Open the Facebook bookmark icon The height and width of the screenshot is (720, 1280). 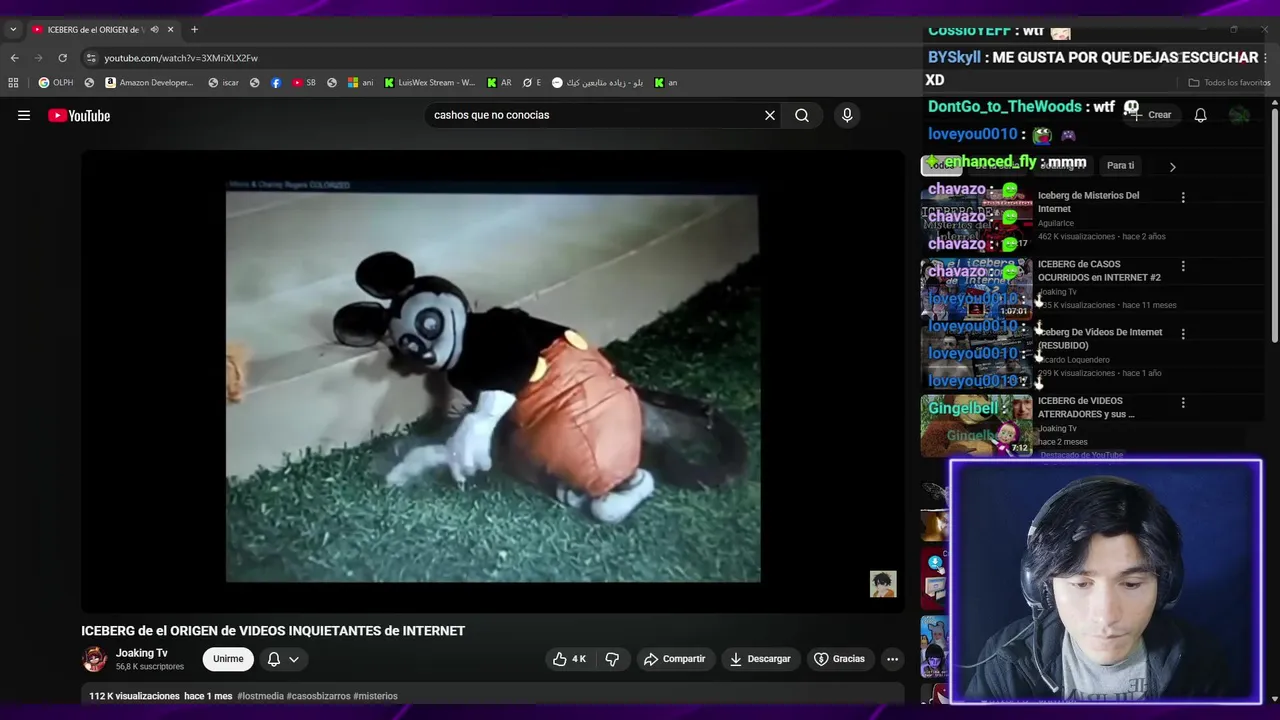[276, 83]
